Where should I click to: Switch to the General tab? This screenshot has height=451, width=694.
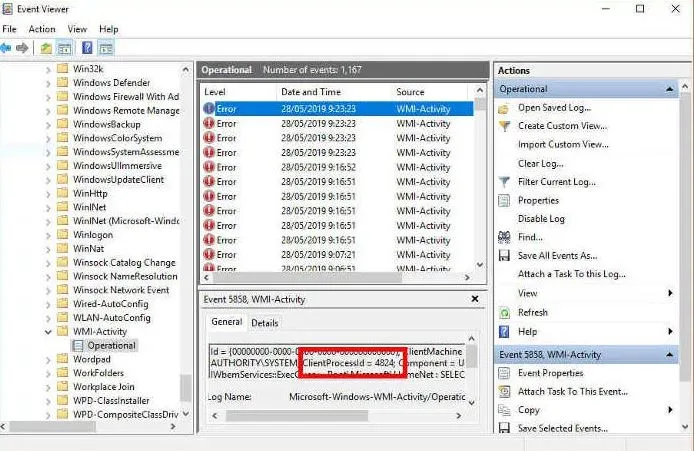tap(227, 322)
